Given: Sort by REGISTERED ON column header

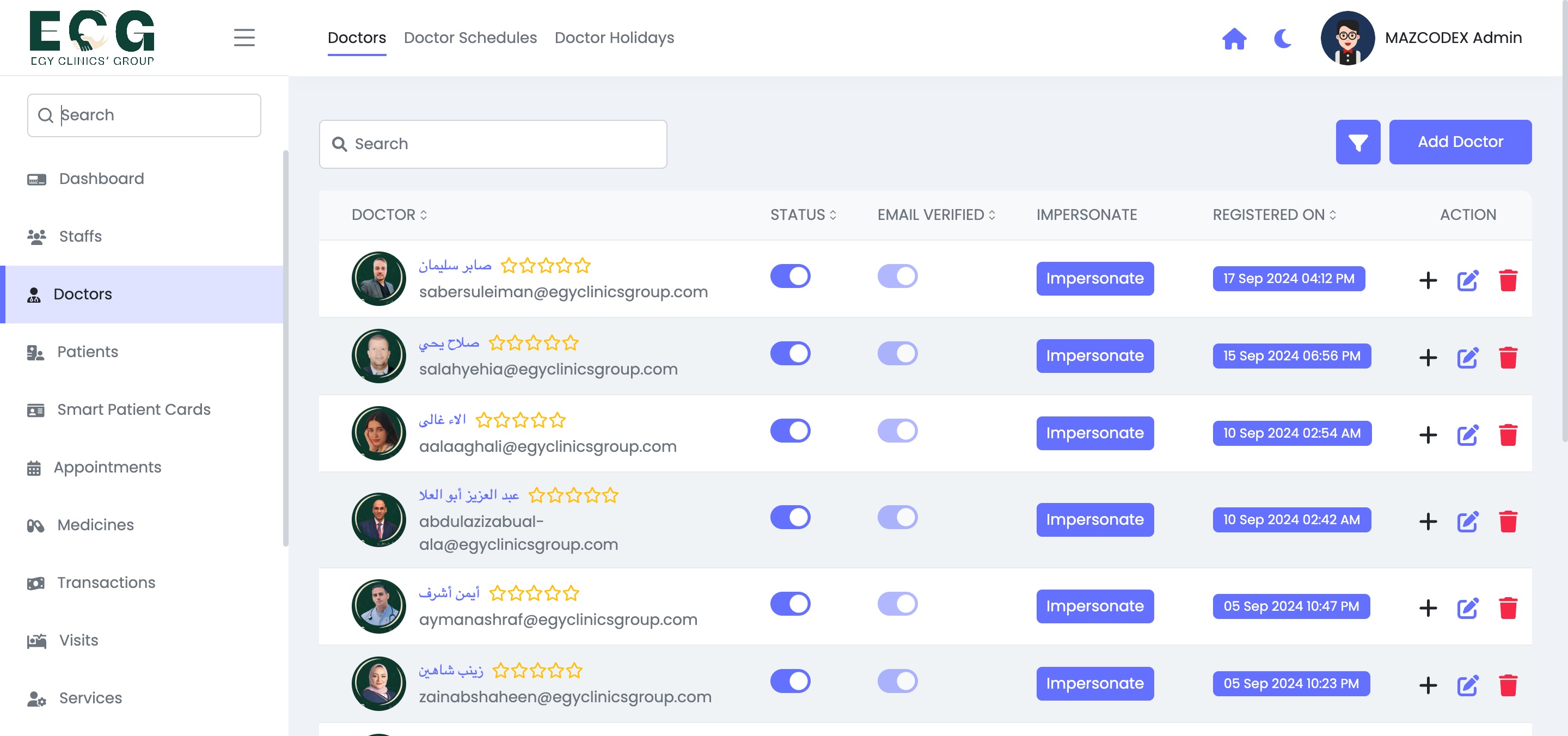Looking at the screenshot, I should (x=1275, y=215).
